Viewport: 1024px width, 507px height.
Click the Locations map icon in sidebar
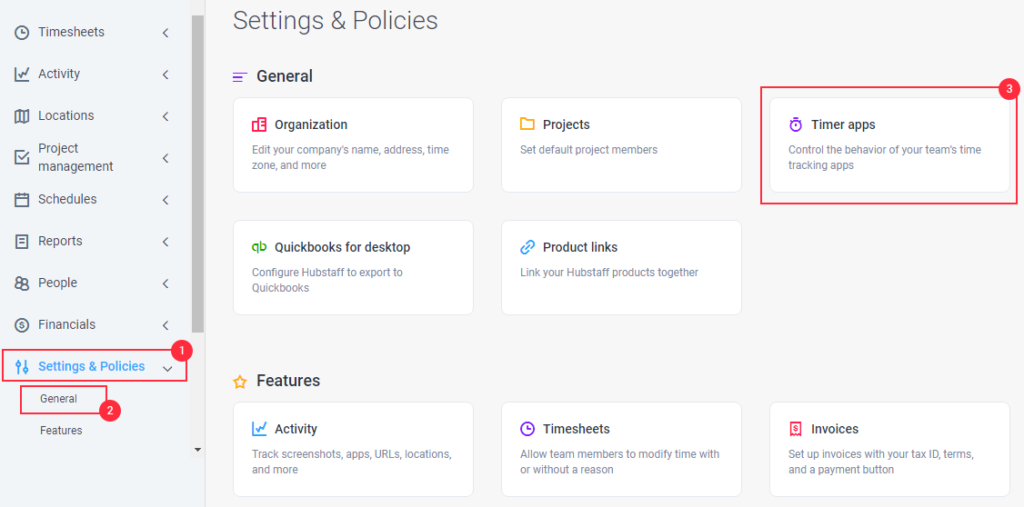22,116
